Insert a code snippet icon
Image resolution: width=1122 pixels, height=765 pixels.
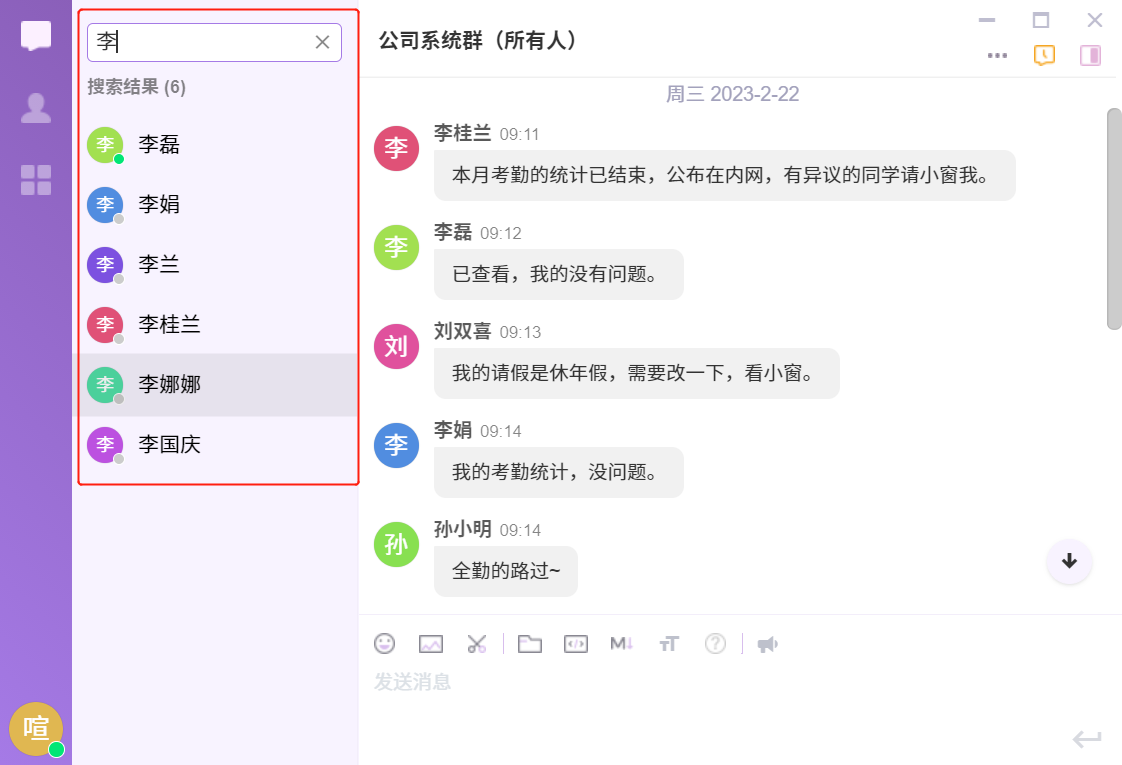tap(576, 644)
